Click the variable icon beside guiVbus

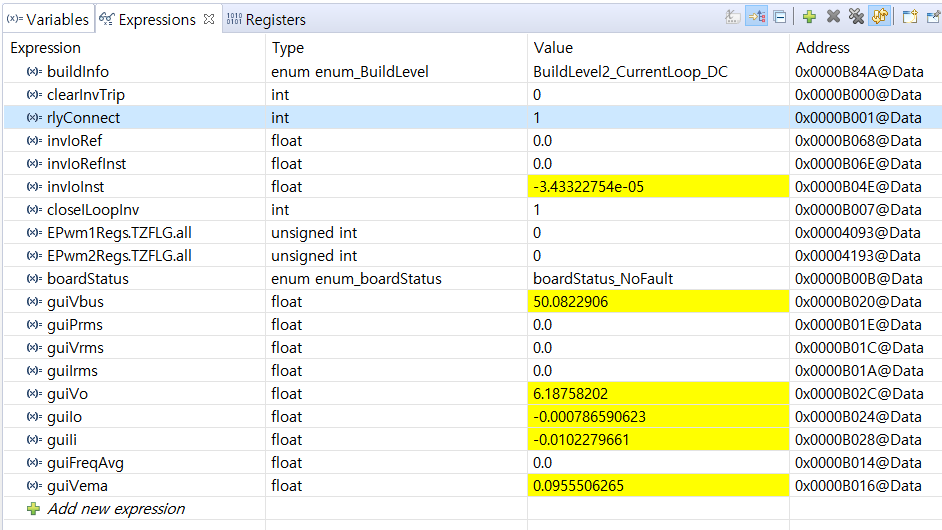[35, 302]
